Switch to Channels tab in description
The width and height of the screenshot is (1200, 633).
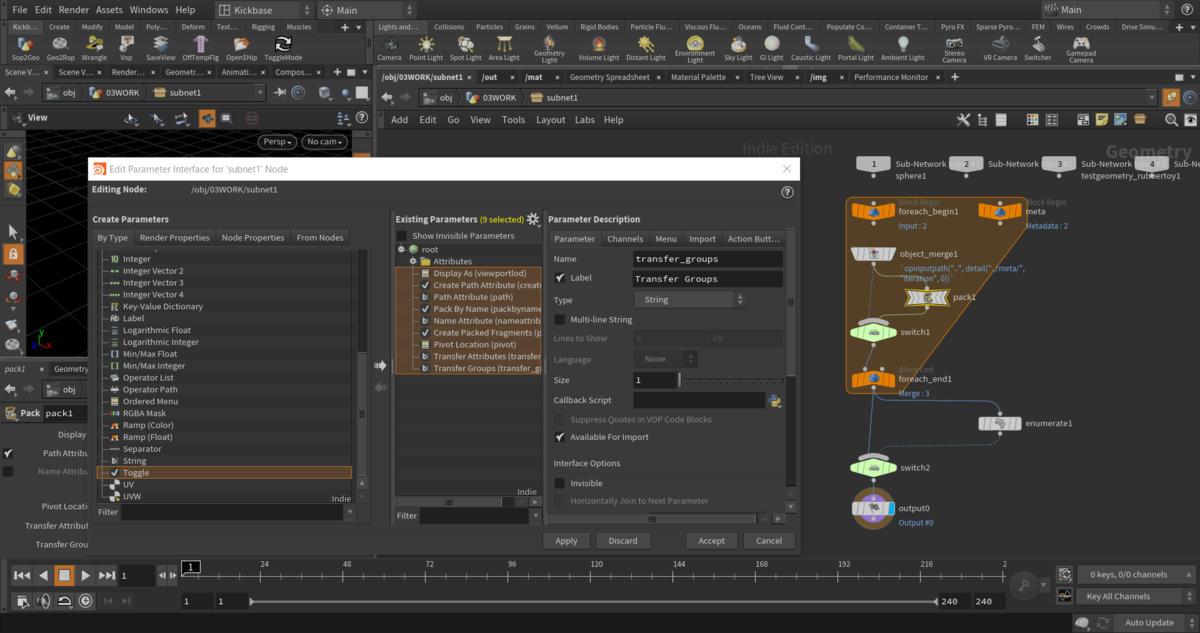tap(625, 239)
